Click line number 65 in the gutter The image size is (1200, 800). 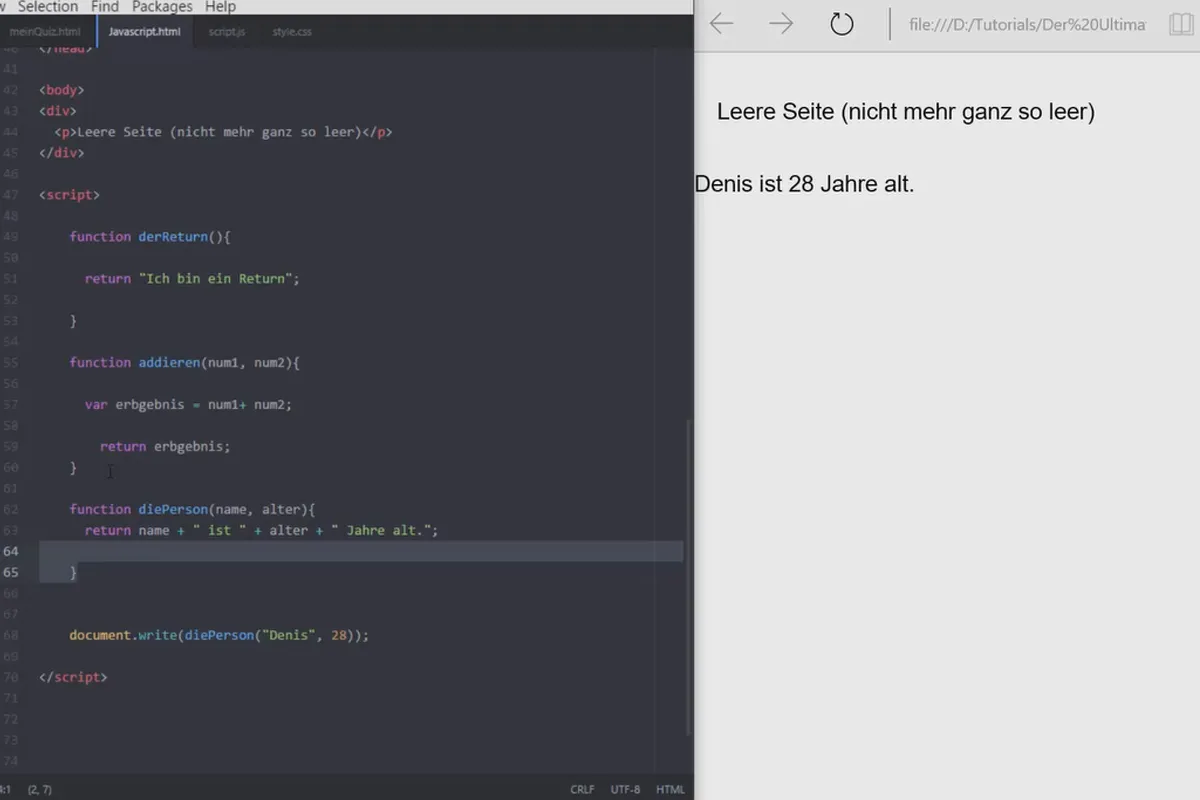pyautogui.click(x=11, y=572)
